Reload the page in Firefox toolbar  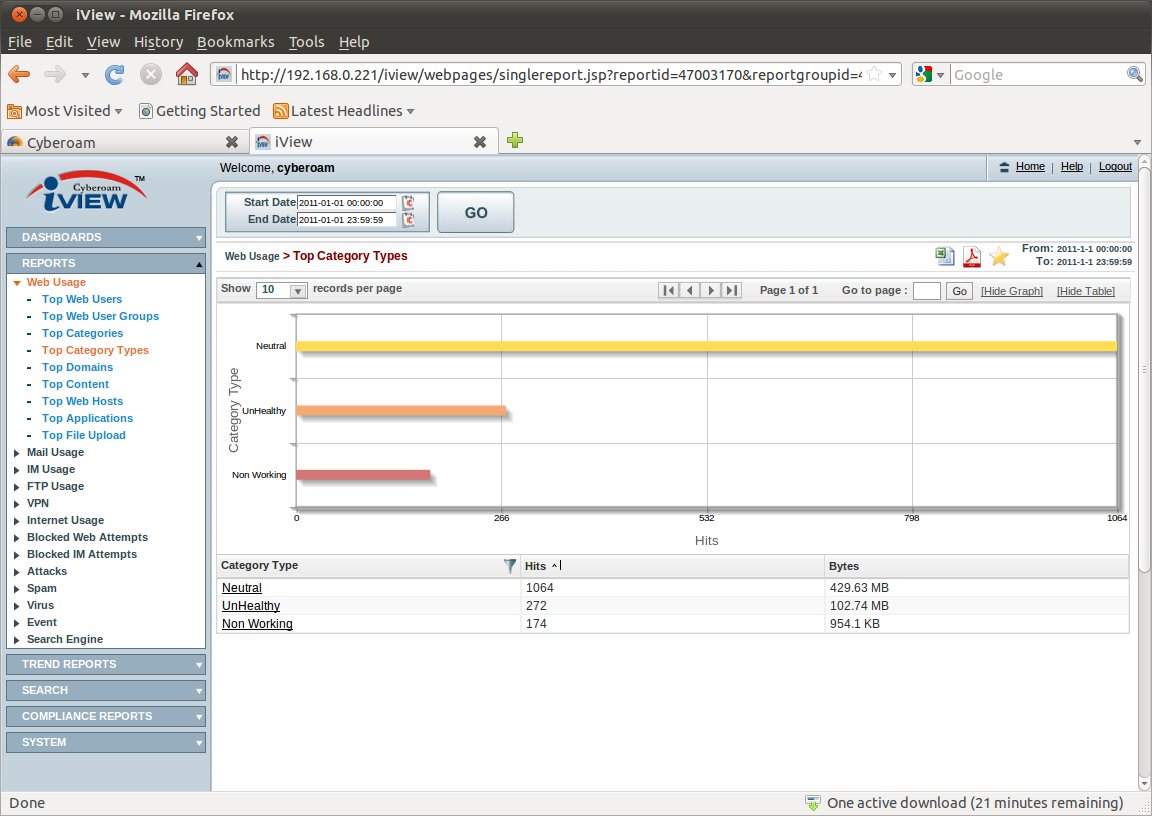point(115,74)
